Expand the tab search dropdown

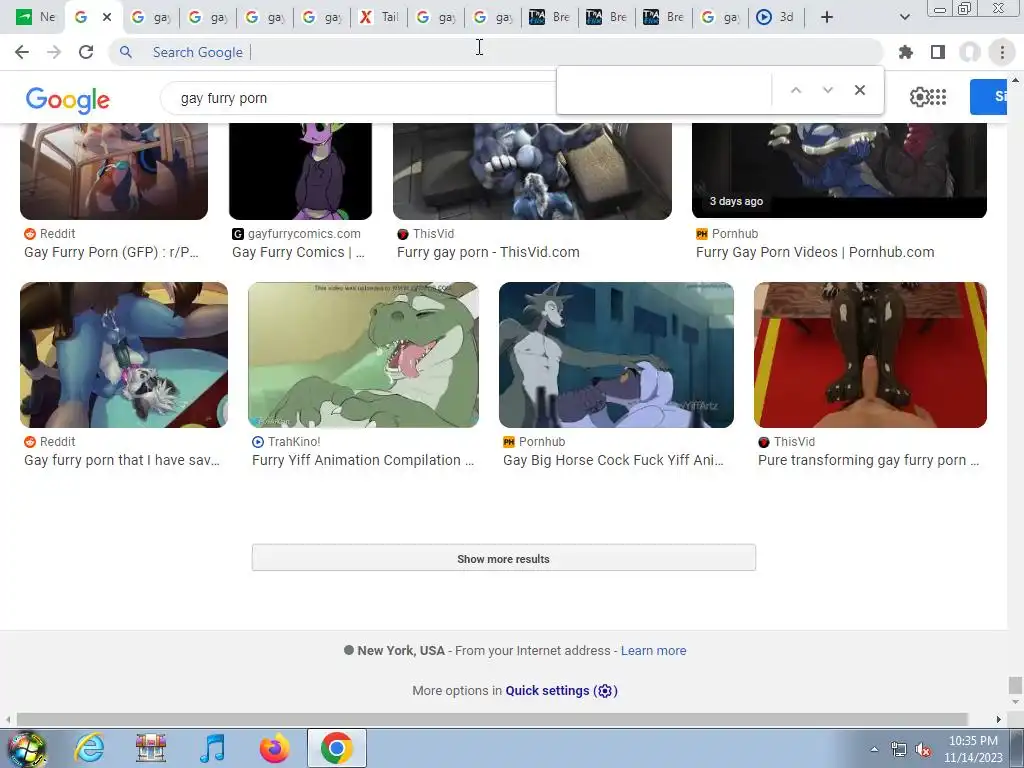point(904,17)
